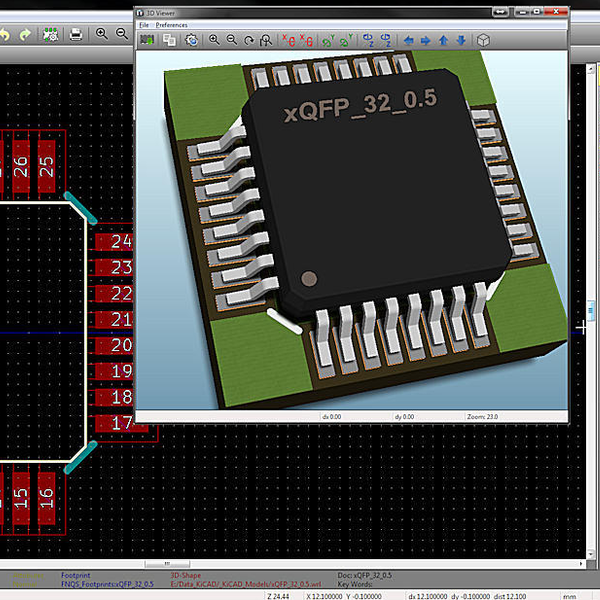Move 3D view up with blue arrow
This screenshot has width=600, height=600.
click(x=443, y=40)
